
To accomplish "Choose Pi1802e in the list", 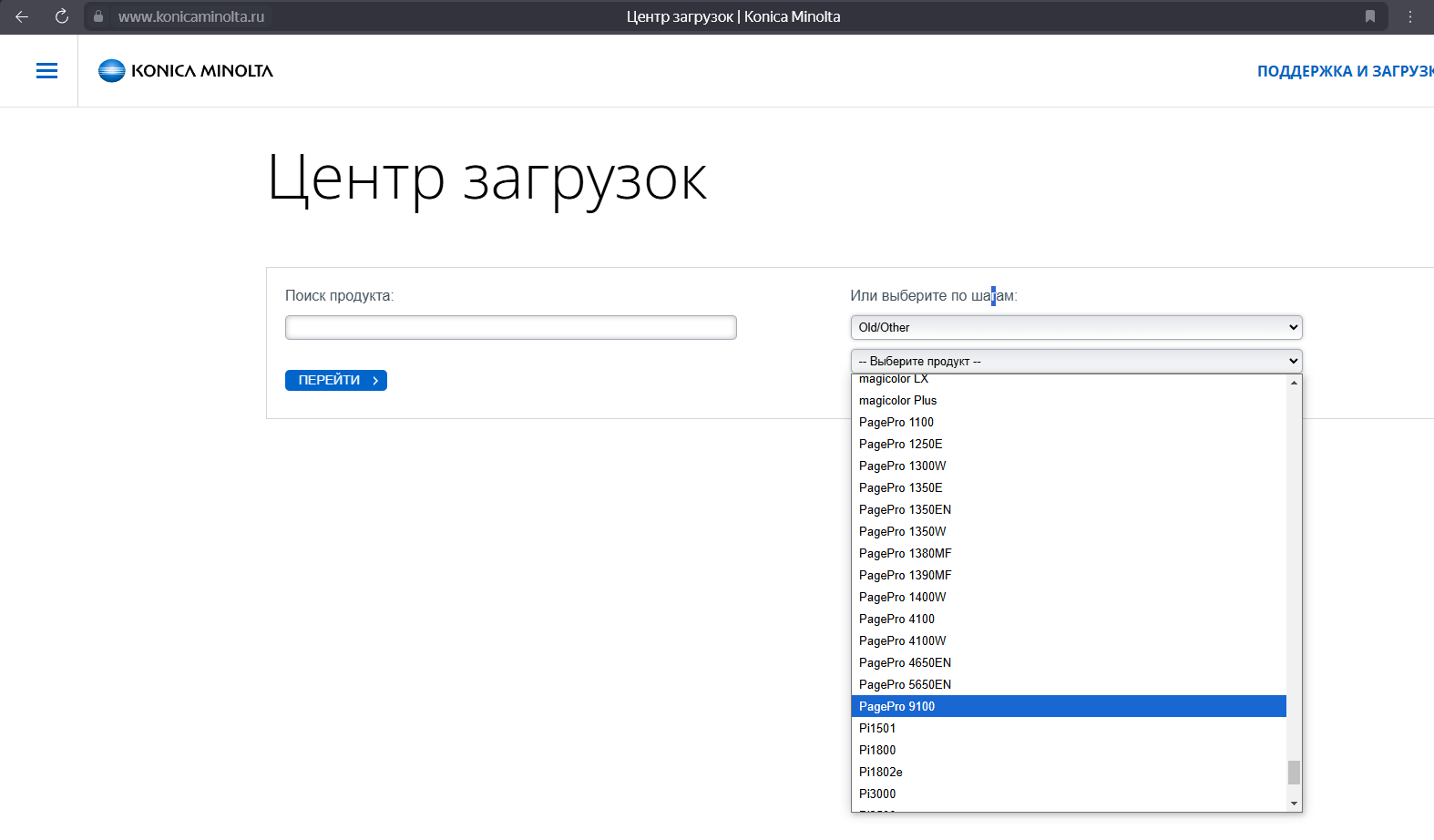I will click(1069, 772).
